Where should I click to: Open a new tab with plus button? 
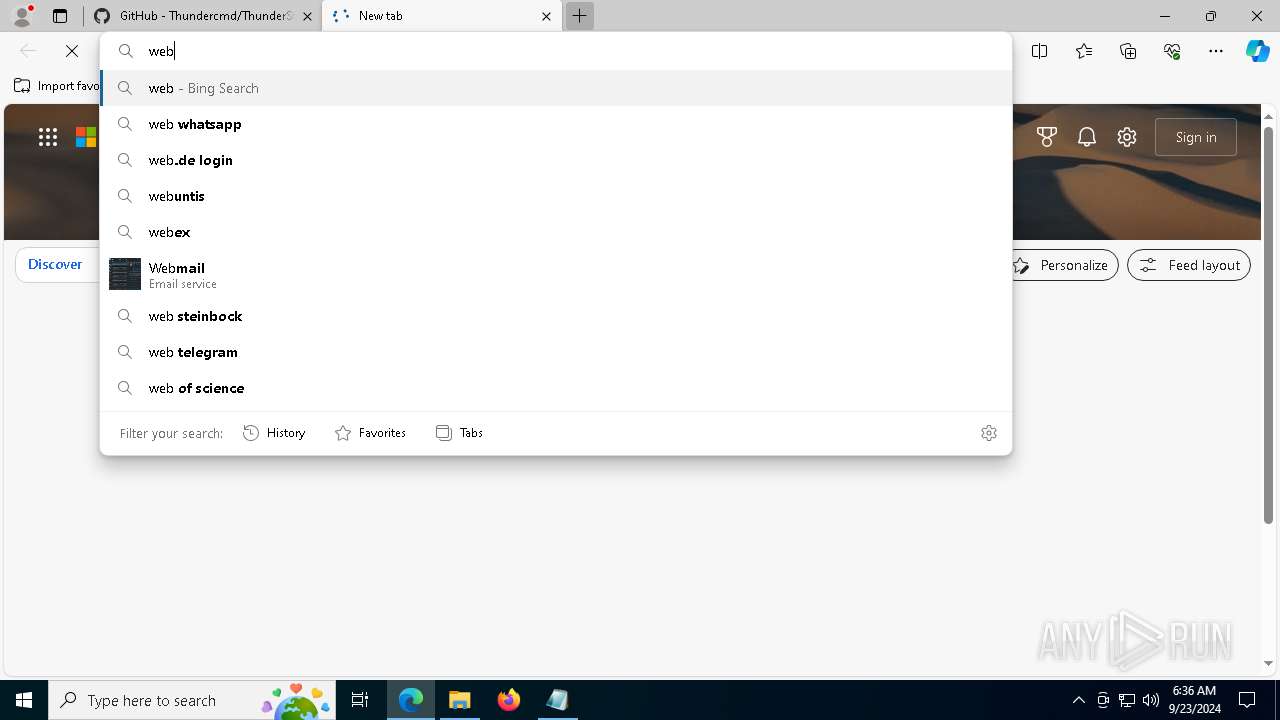[x=579, y=16]
